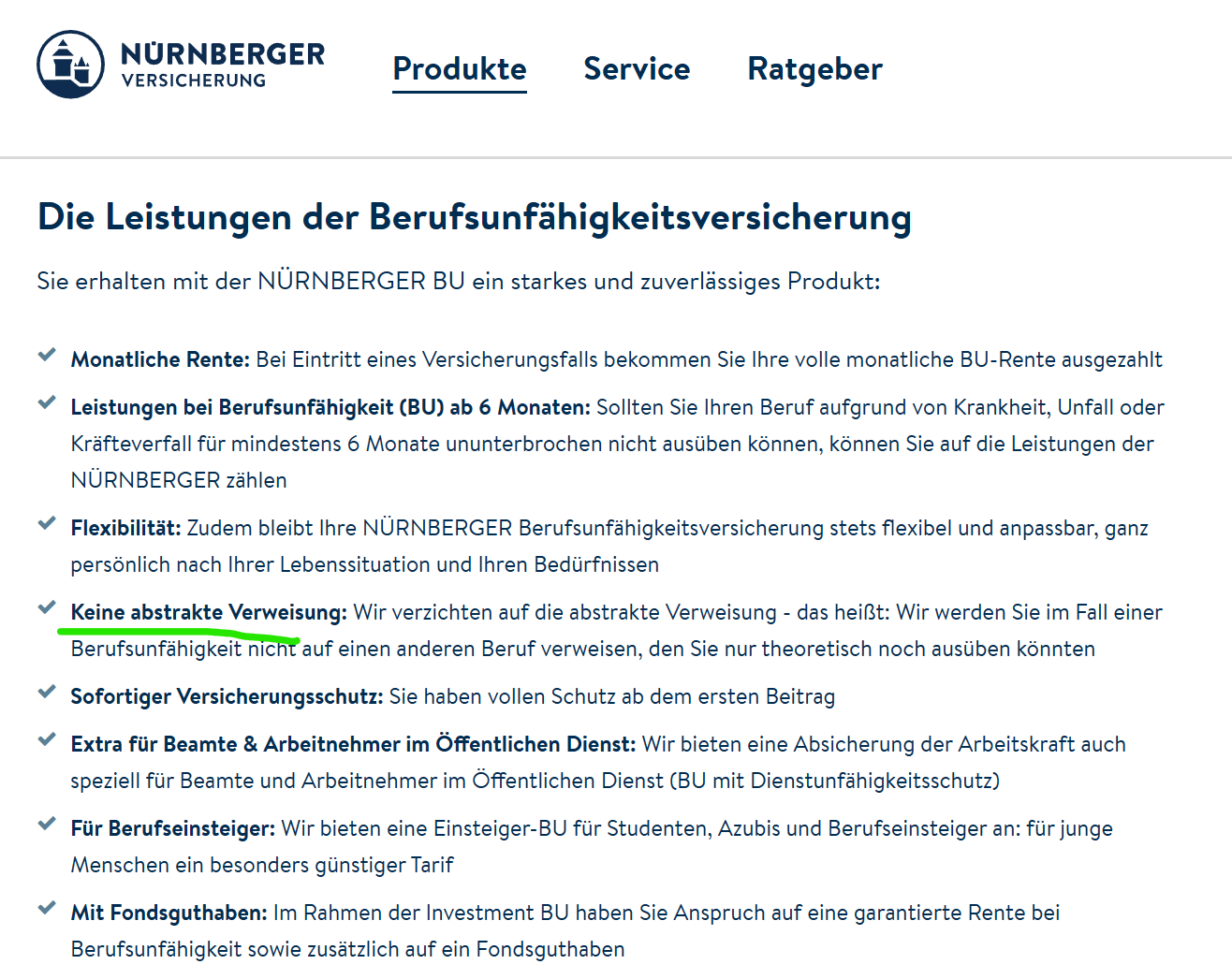Click the checkmark beside Monatliche Rente
This screenshot has height=979, width=1232.
(47, 356)
